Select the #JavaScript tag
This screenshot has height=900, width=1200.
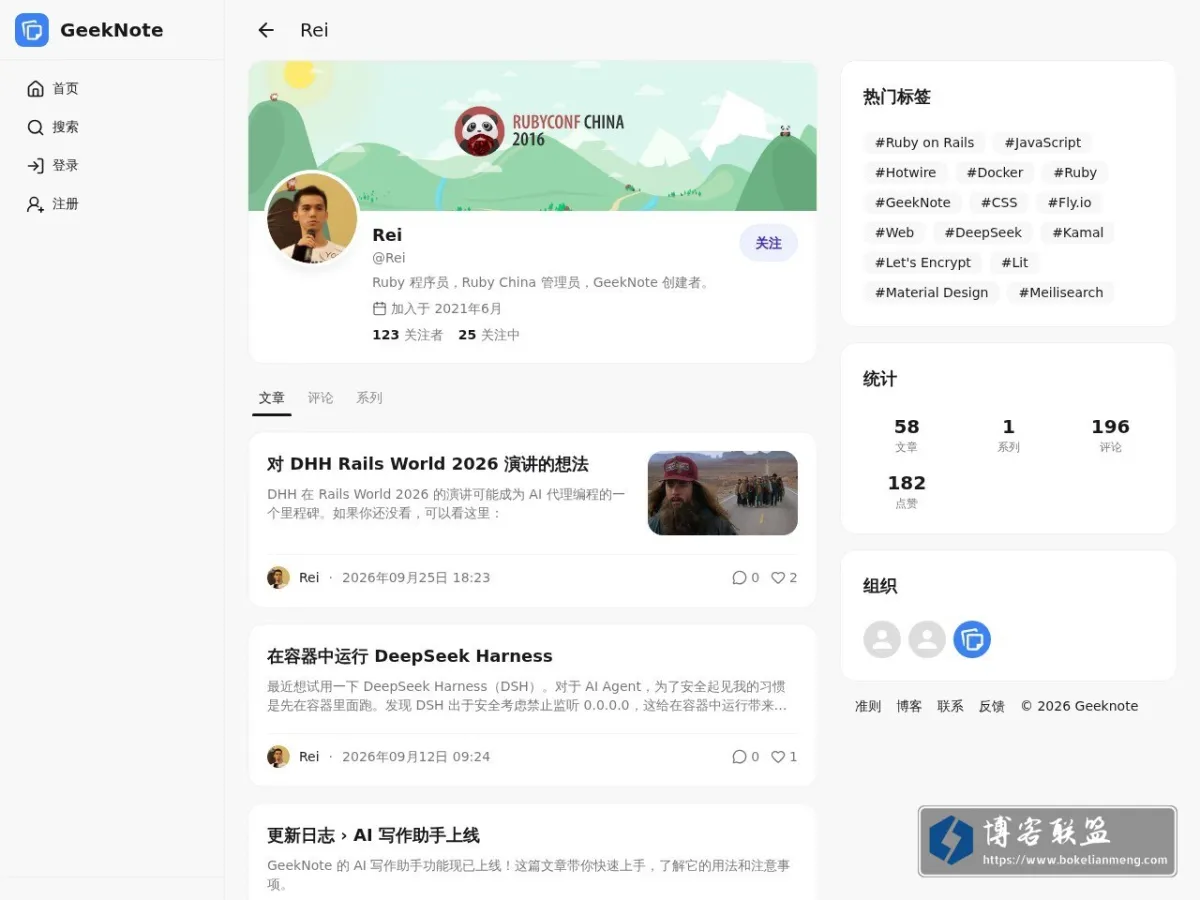point(1043,142)
